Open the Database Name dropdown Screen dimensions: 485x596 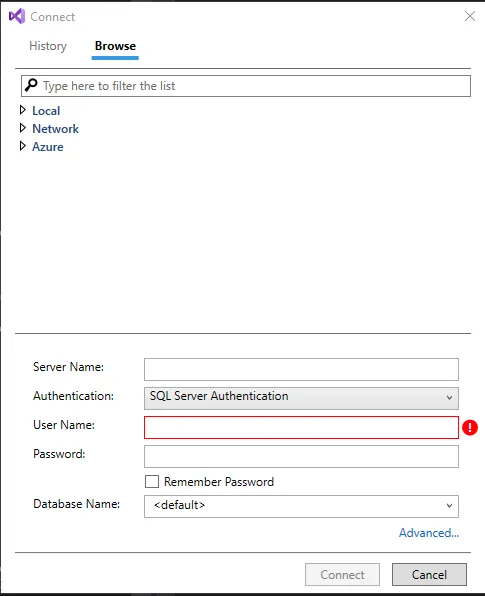(301, 506)
